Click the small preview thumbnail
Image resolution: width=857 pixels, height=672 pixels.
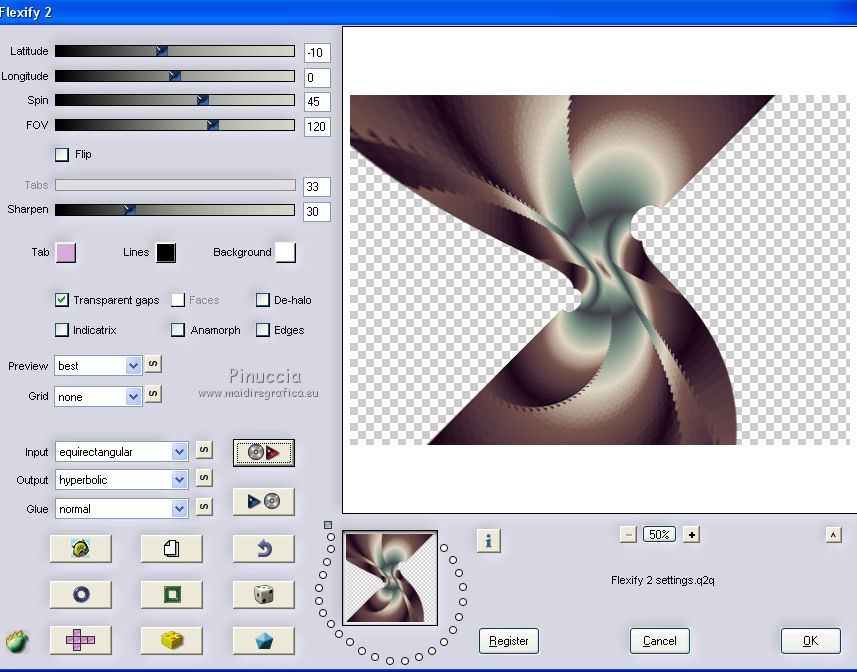390,578
